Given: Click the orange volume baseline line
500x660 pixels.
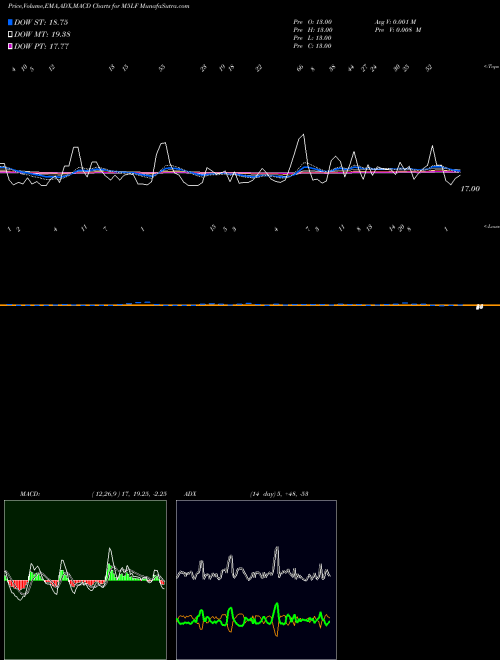Looking at the screenshot, I should click(x=250, y=305).
